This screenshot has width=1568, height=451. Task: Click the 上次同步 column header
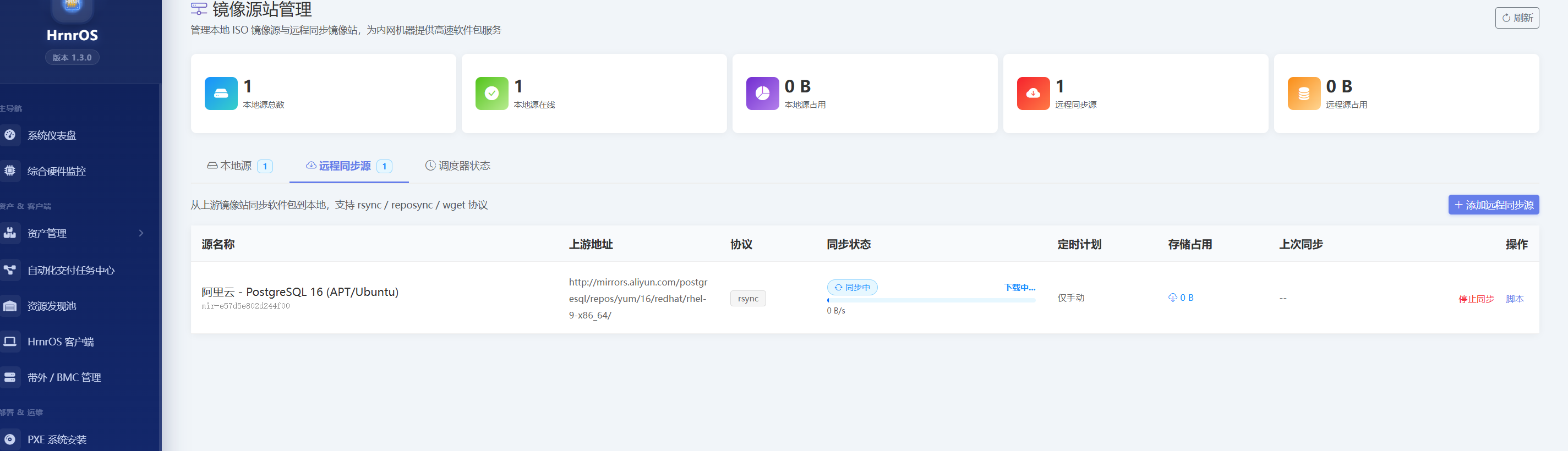coord(1301,244)
